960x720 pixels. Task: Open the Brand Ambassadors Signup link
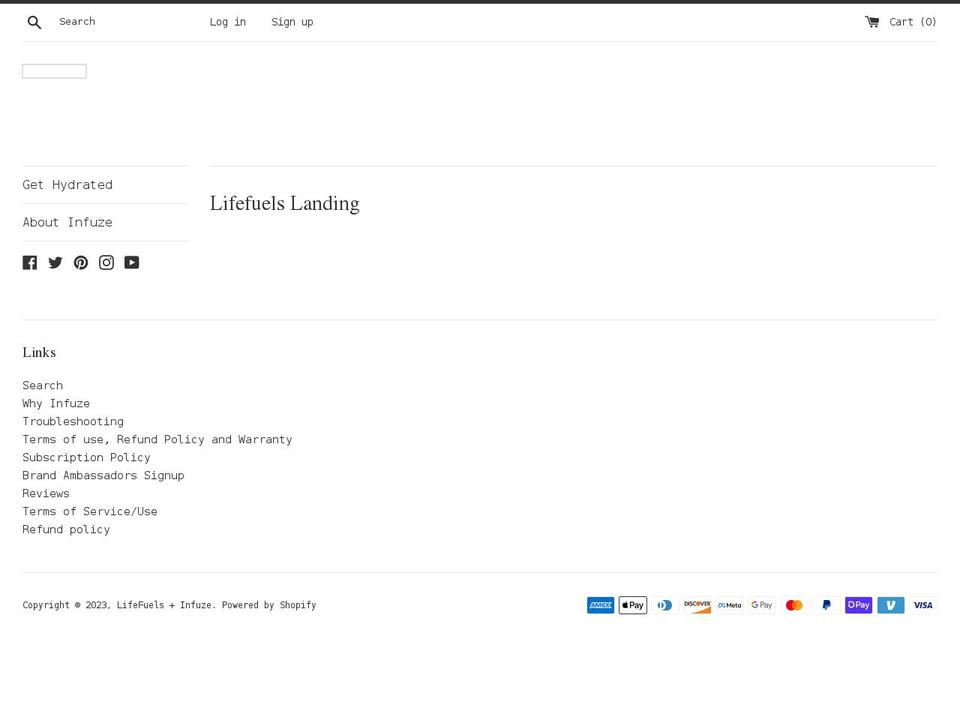[x=103, y=475]
